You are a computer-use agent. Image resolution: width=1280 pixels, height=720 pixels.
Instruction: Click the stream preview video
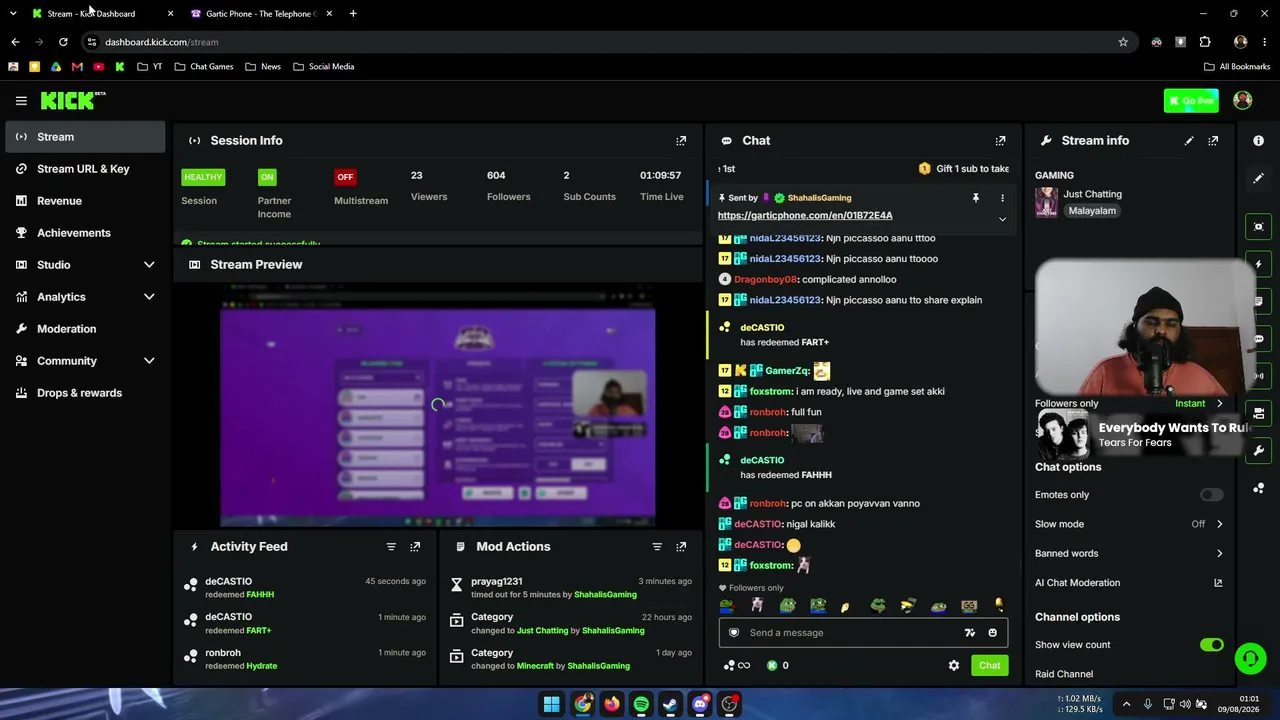pyautogui.click(x=438, y=405)
